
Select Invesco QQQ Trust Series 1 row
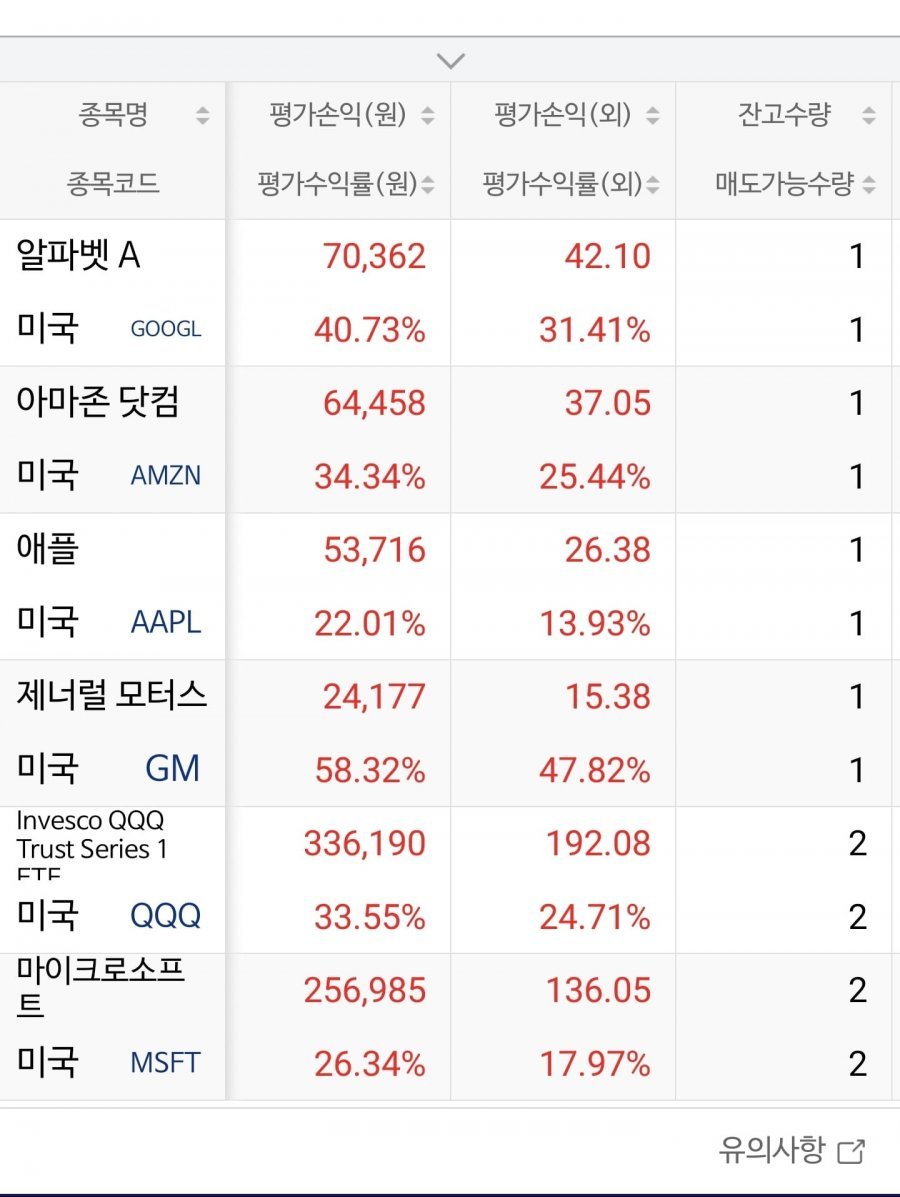(92, 836)
